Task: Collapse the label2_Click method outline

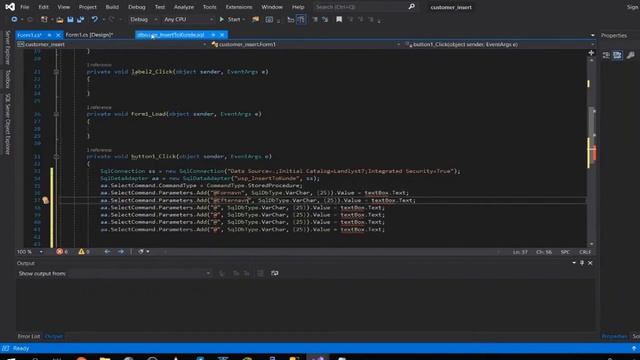Action: coord(56,72)
